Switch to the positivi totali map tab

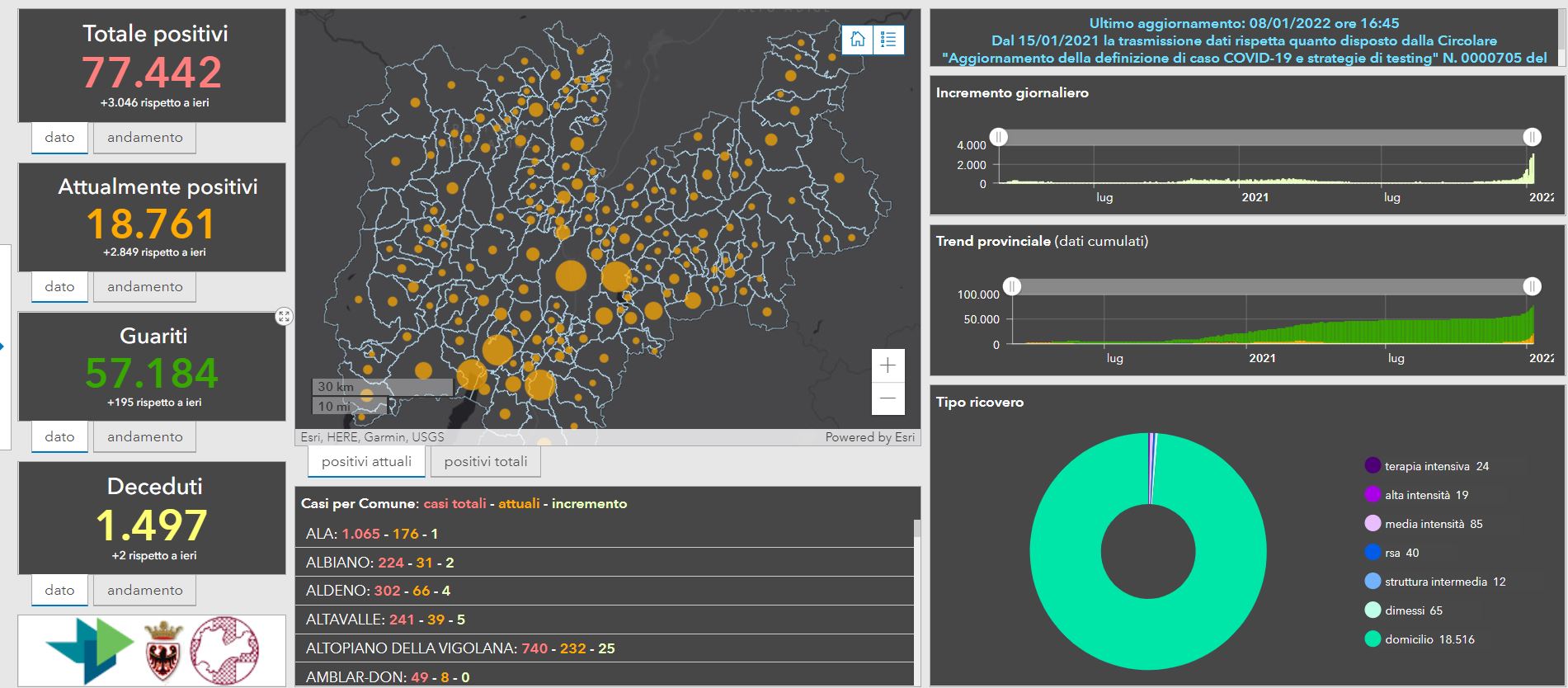coord(486,462)
